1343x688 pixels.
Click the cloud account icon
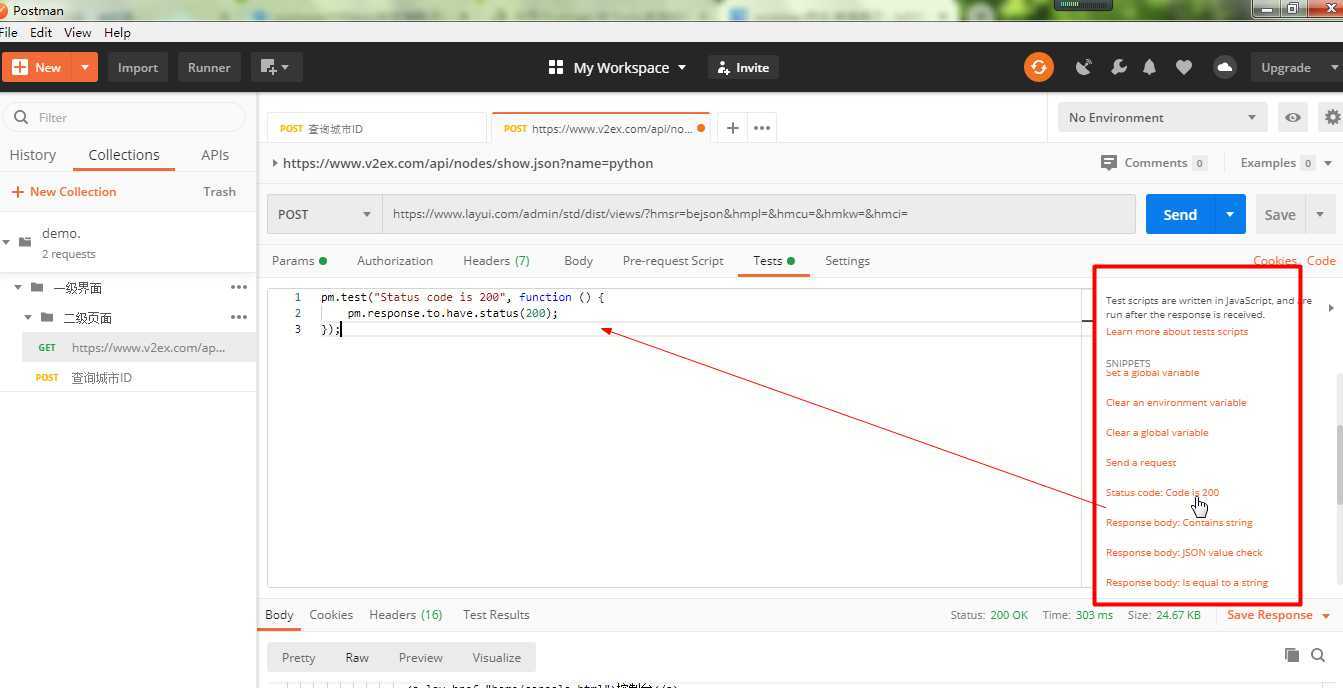coord(1224,67)
